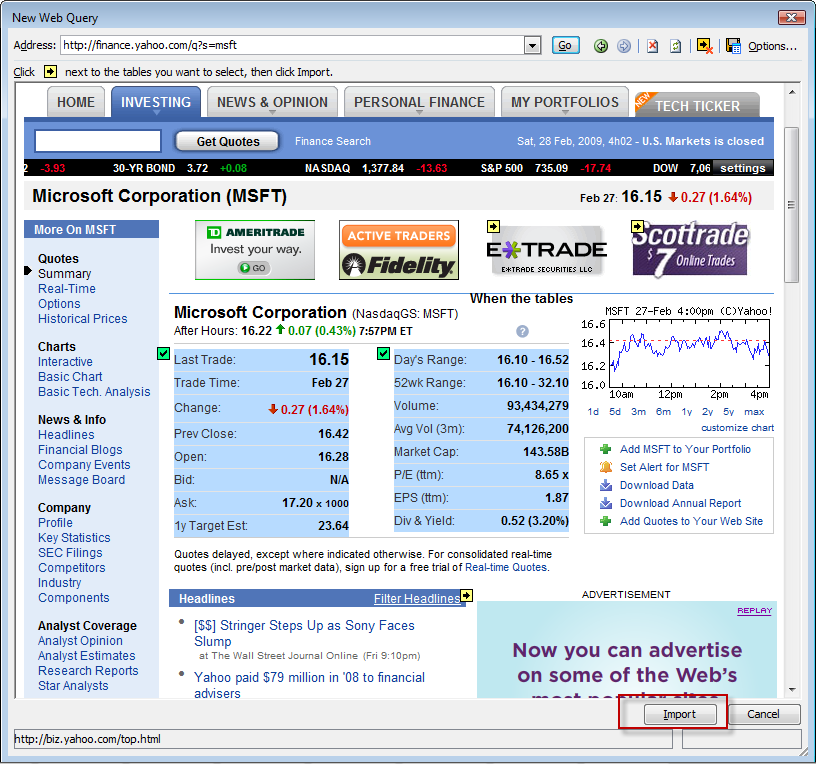Open the Key Statistics link

74,538
